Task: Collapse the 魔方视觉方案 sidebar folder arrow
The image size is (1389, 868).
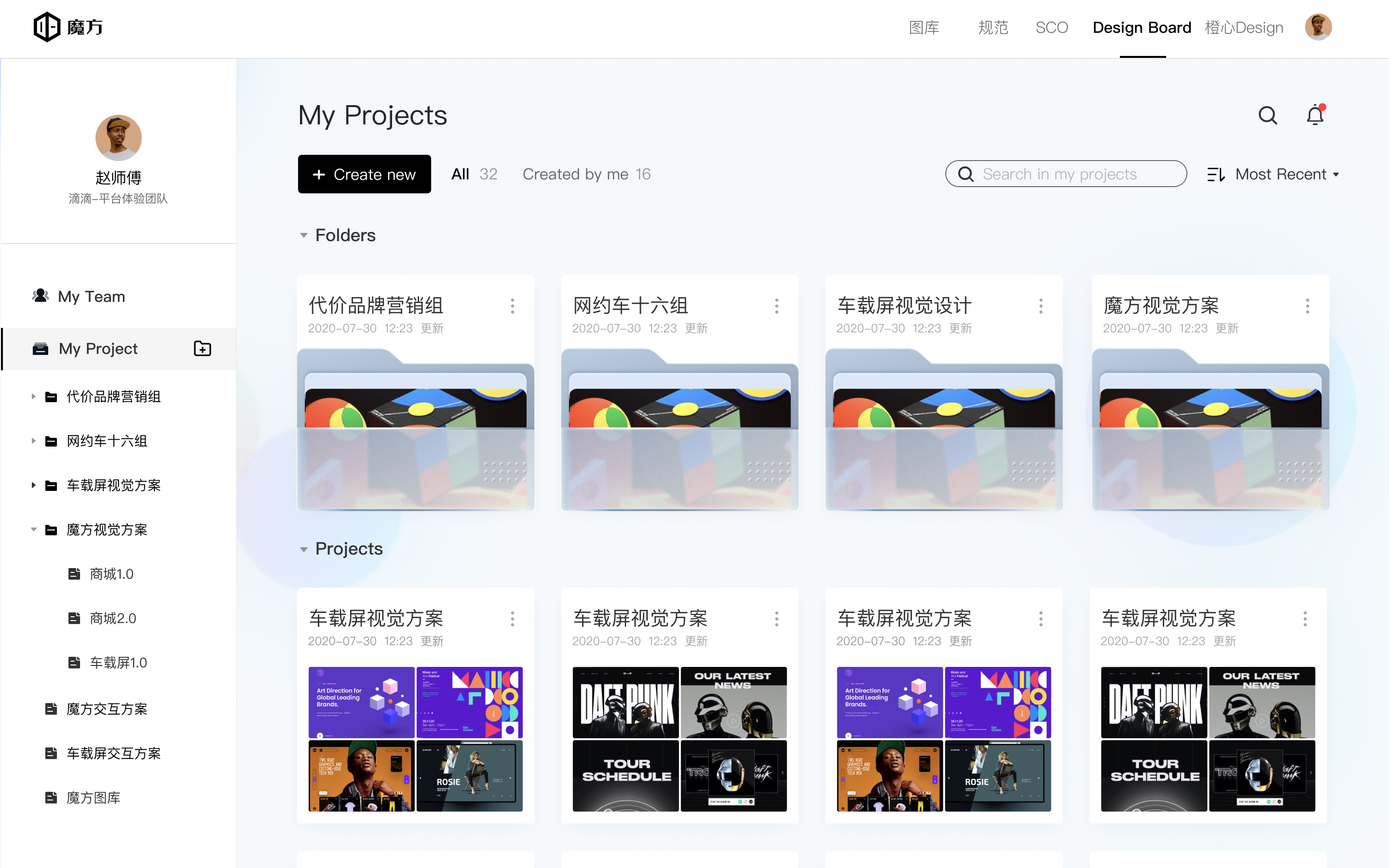Action: [33, 529]
